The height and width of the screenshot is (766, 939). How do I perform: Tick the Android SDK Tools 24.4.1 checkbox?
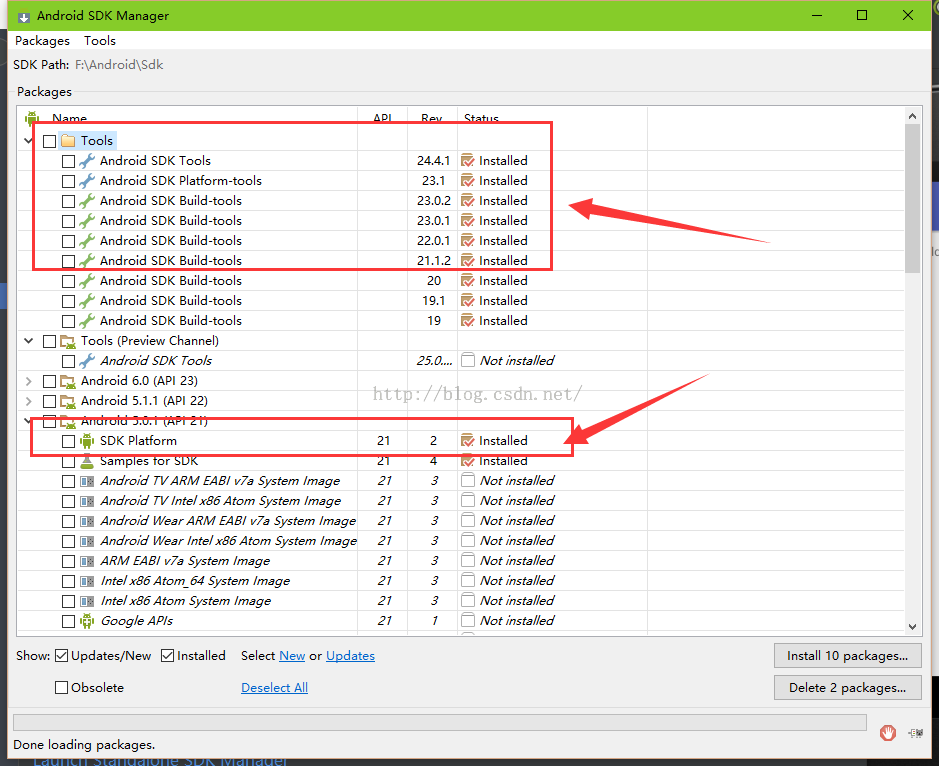point(68,161)
